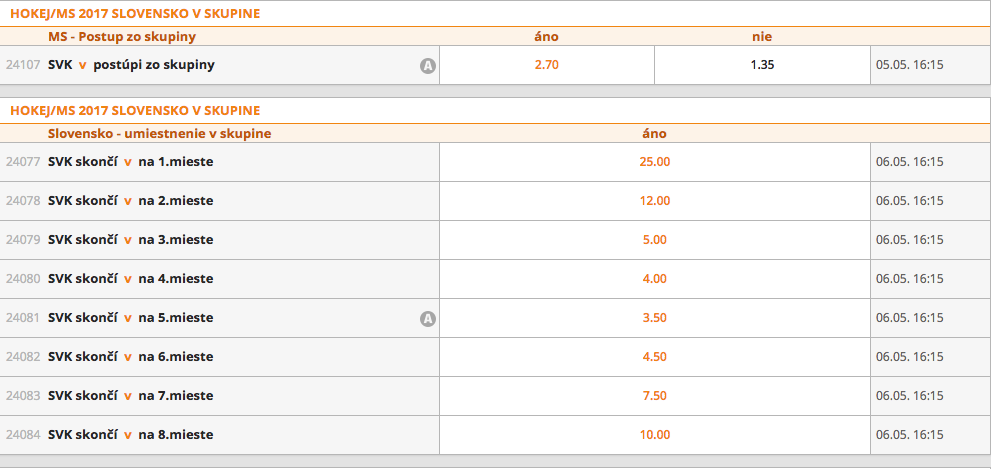The height and width of the screenshot is (469, 991).
Task: Click event number 24081
Action: point(22,318)
